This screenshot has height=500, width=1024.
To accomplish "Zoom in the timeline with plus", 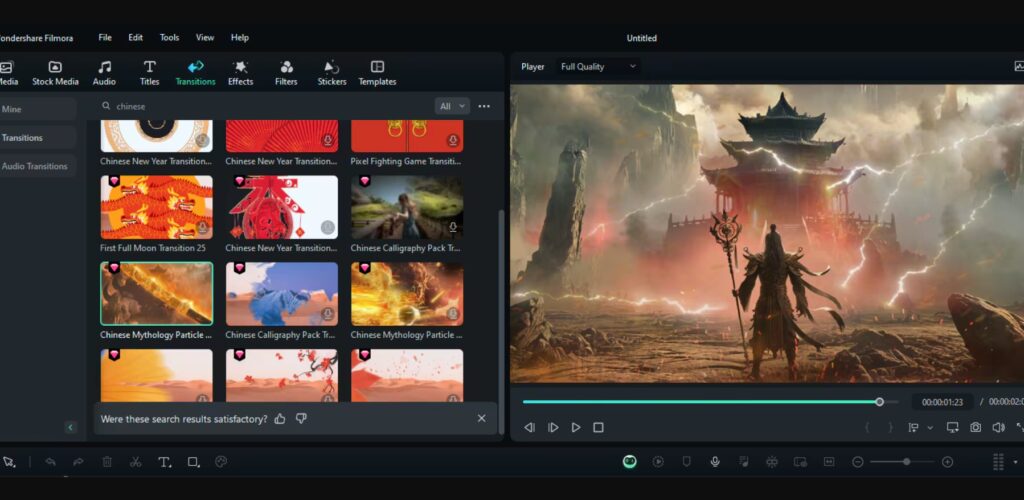I will pos(948,462).
